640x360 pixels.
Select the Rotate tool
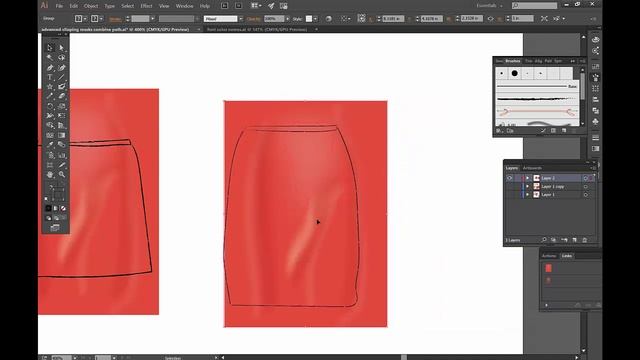(50, 106)
